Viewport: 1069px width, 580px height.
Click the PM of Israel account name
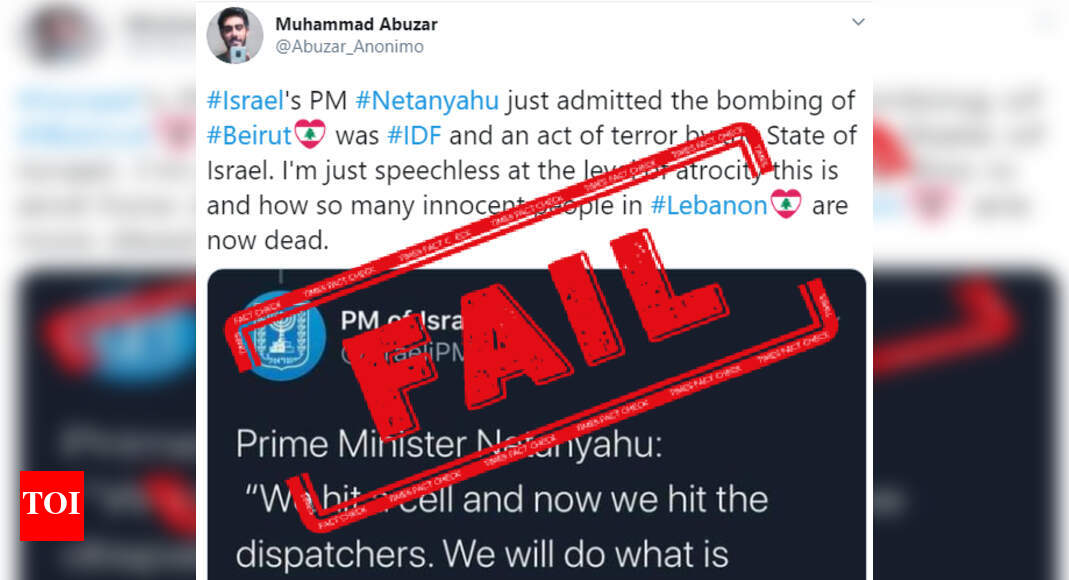pos(402,320)
